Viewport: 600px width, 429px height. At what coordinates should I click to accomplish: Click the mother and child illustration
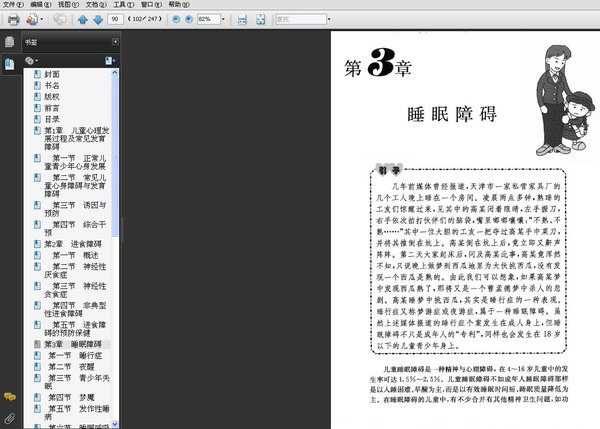565,100
